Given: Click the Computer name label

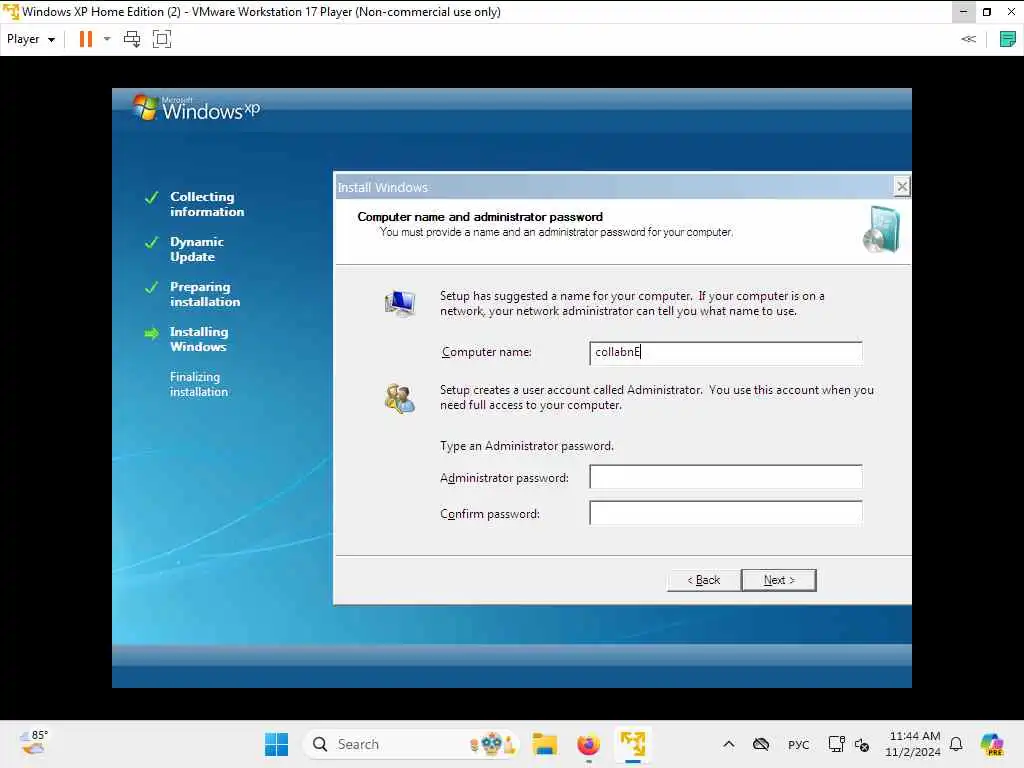Looking at the screenshot, I should (487, 352).
